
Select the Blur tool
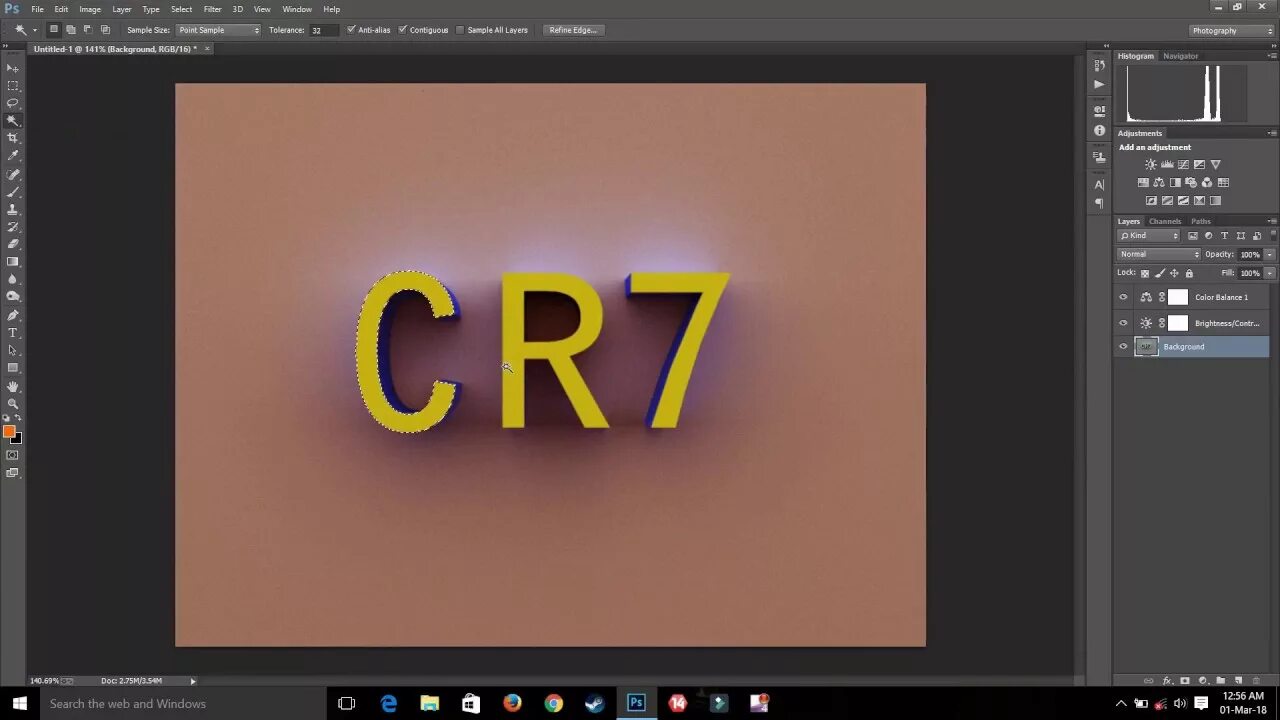pos(13,279)
